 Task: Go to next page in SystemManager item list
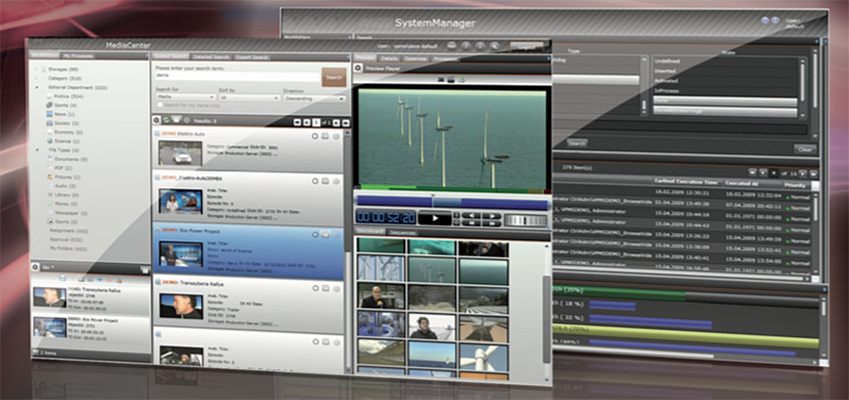[802, 173]
